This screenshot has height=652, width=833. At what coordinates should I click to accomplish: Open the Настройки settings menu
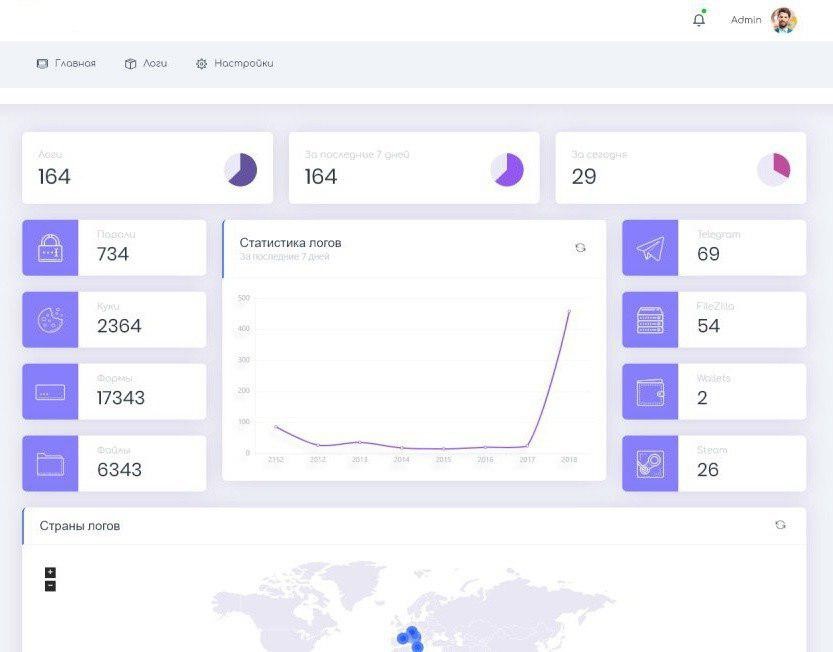[x=234, y=63]
